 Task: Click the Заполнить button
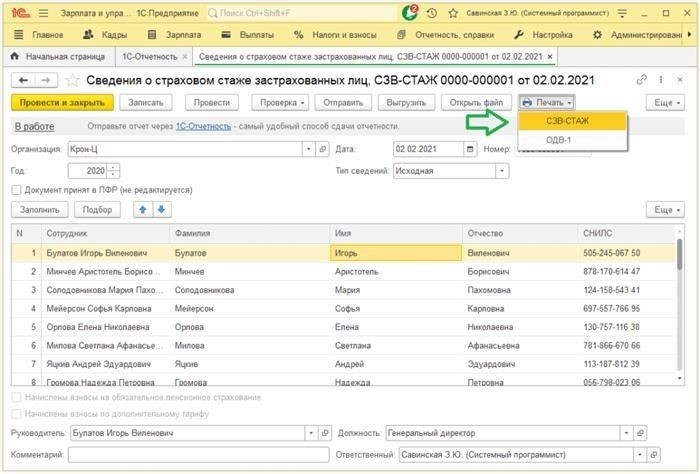(40, 209)
